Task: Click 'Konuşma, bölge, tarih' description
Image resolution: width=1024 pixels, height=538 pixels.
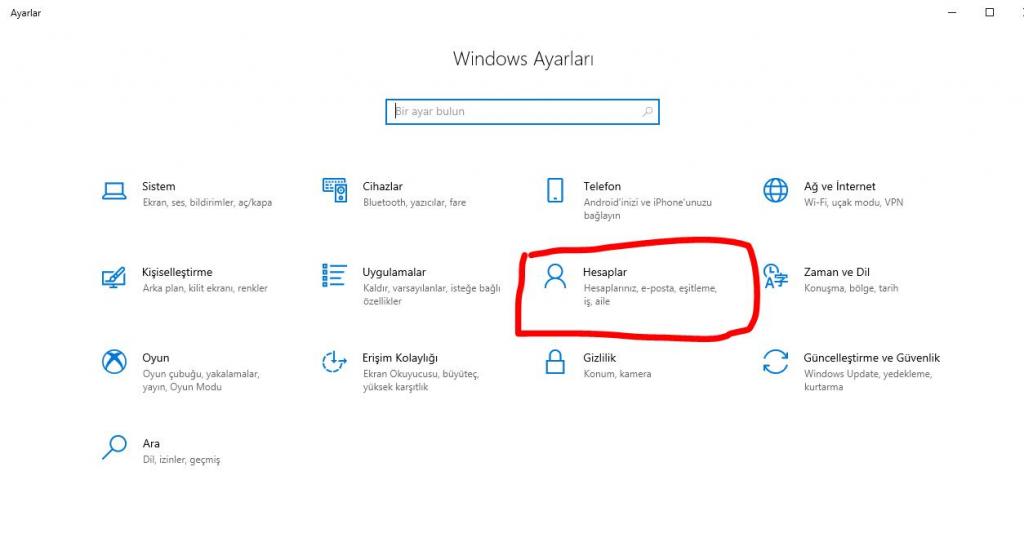Action: click(x=851, y=288)
